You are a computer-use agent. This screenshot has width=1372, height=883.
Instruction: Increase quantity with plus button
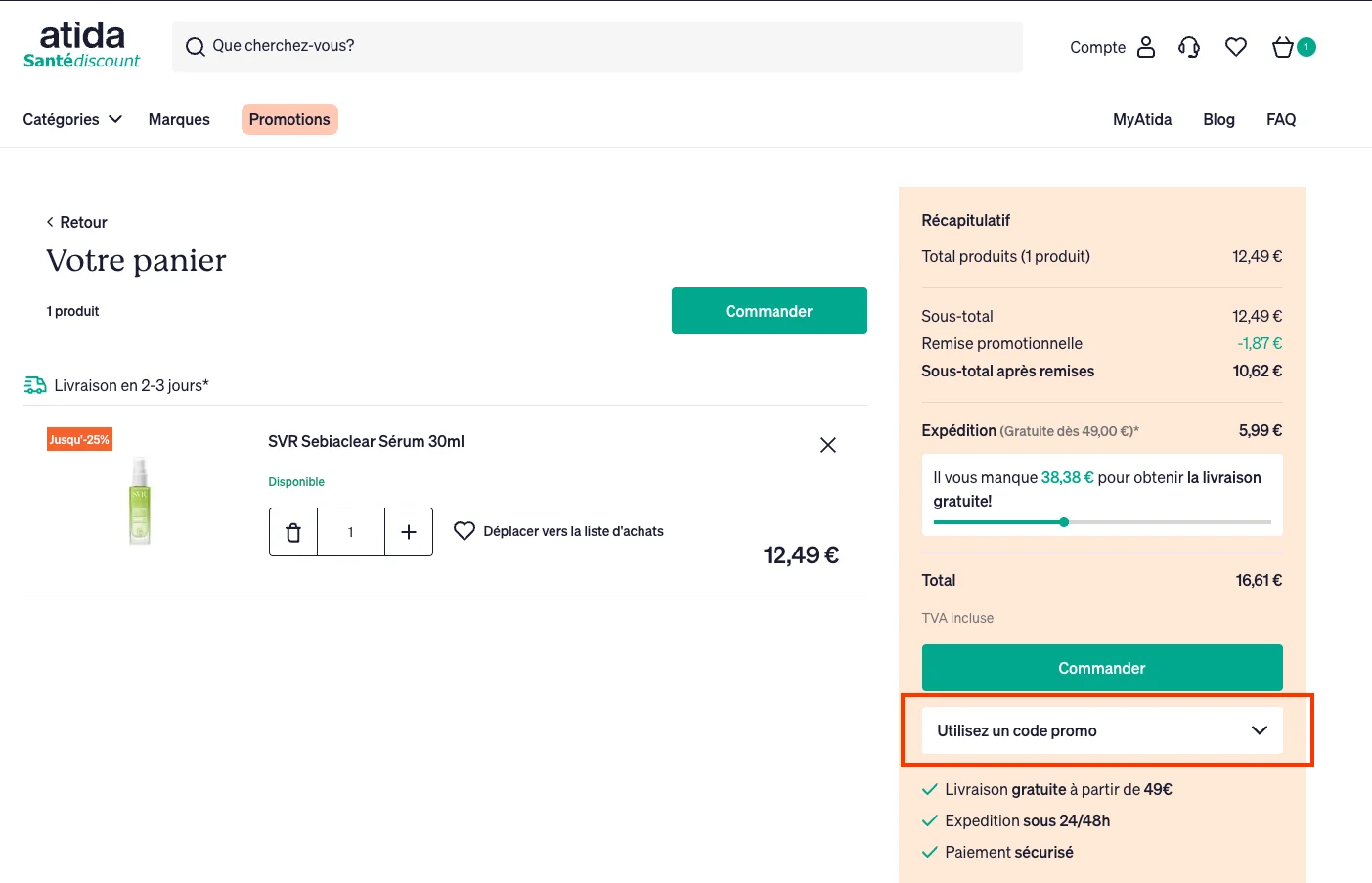point(409,532)
